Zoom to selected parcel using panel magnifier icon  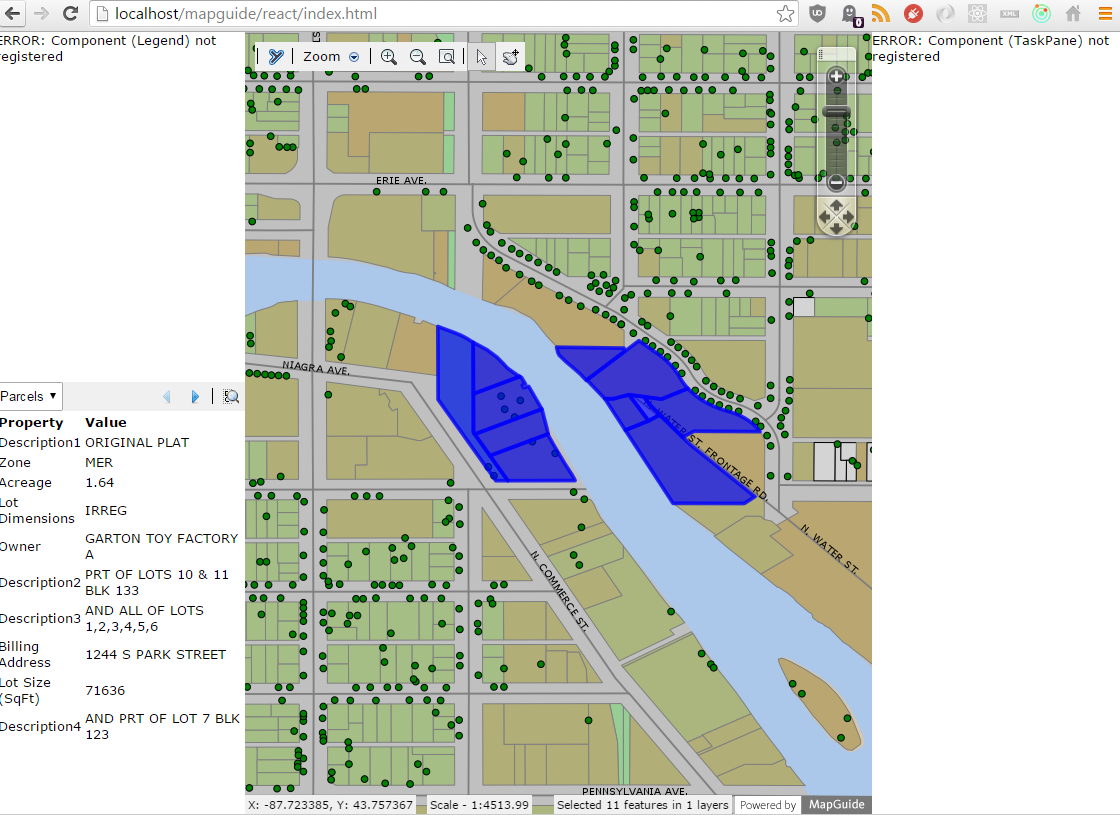click(x=231, y=396)
